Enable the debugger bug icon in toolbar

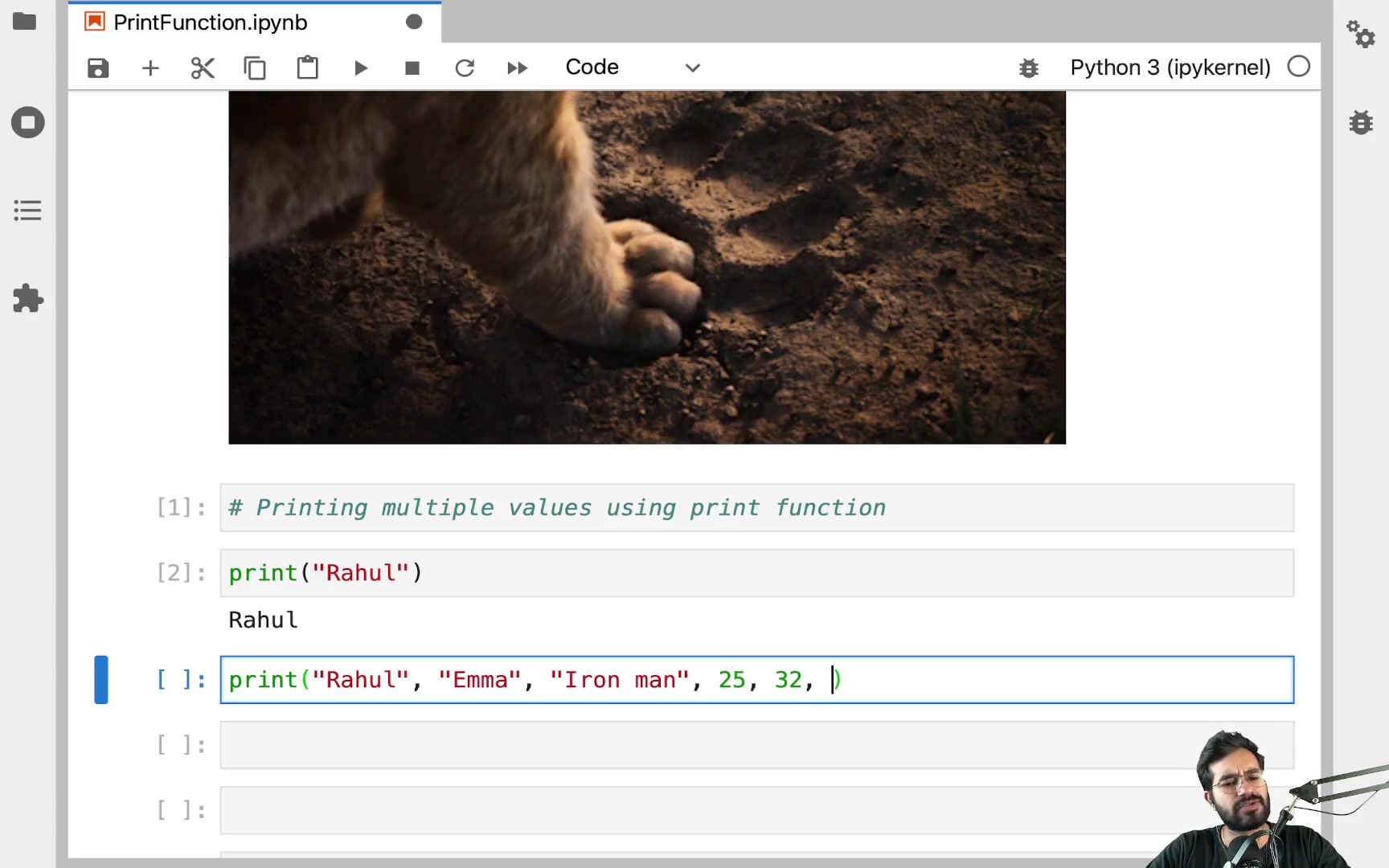(x=1029, y=68)
